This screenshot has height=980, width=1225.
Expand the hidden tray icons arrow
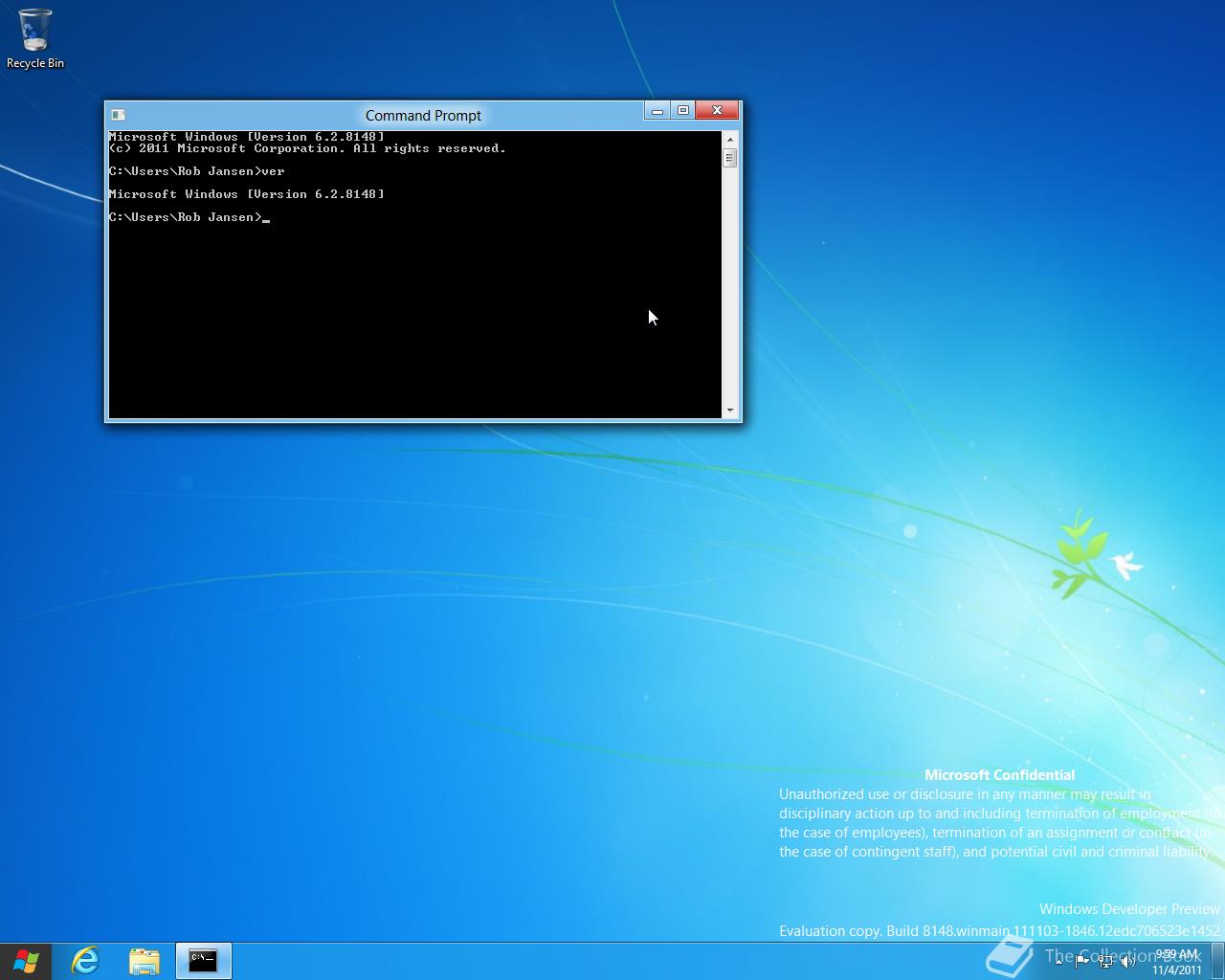pyautogui.click(x=1058, y=962)
